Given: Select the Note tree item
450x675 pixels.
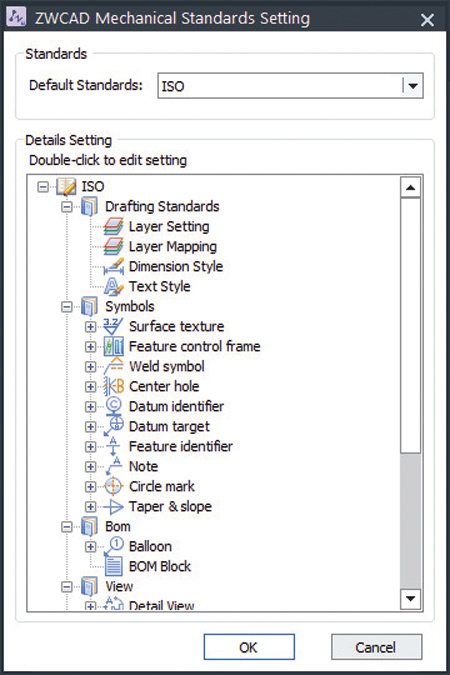Looking at the screenshot, I should click(x=143, y=467).
